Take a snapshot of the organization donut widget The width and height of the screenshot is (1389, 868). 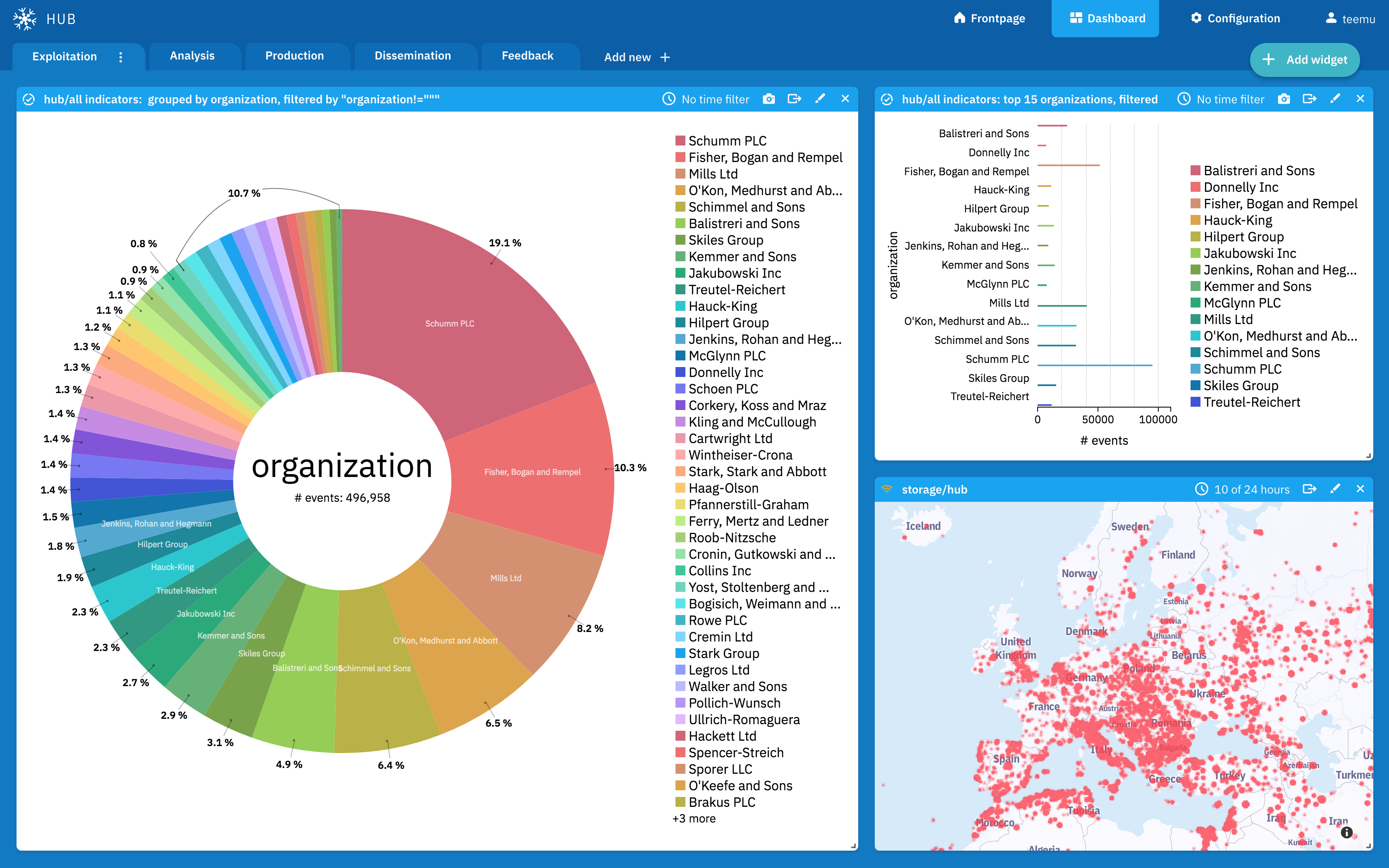768,99
